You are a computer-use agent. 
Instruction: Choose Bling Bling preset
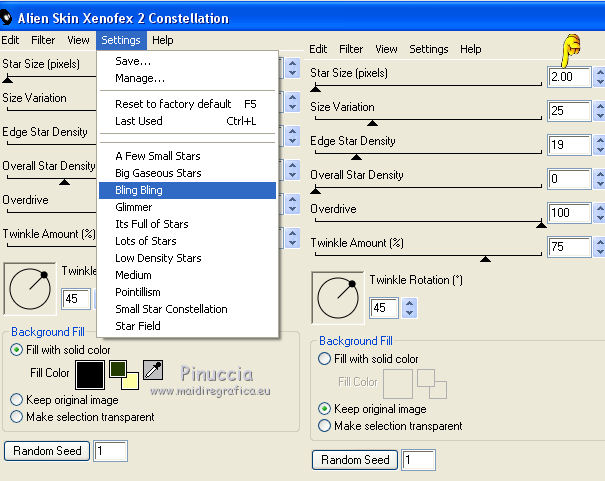click(x=187, y=190)
